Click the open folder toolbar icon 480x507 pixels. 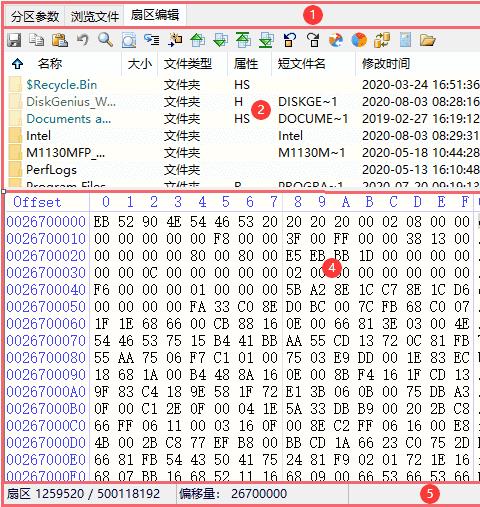coord(428,40)
